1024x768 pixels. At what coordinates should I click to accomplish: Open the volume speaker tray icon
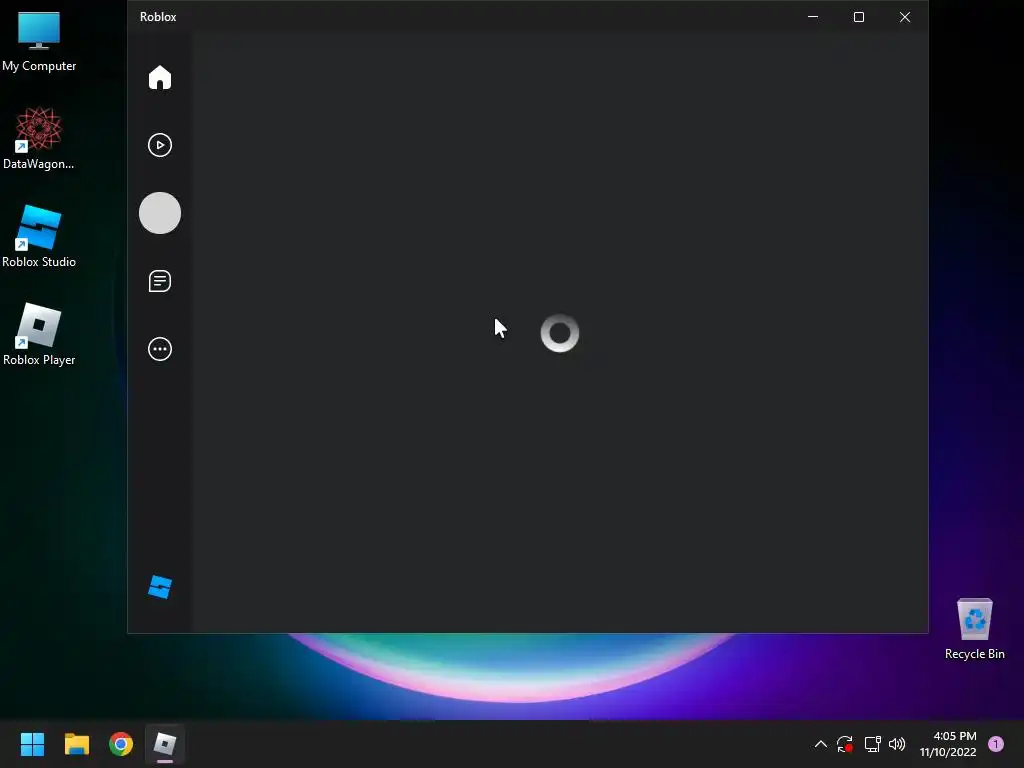pos(897,744)
